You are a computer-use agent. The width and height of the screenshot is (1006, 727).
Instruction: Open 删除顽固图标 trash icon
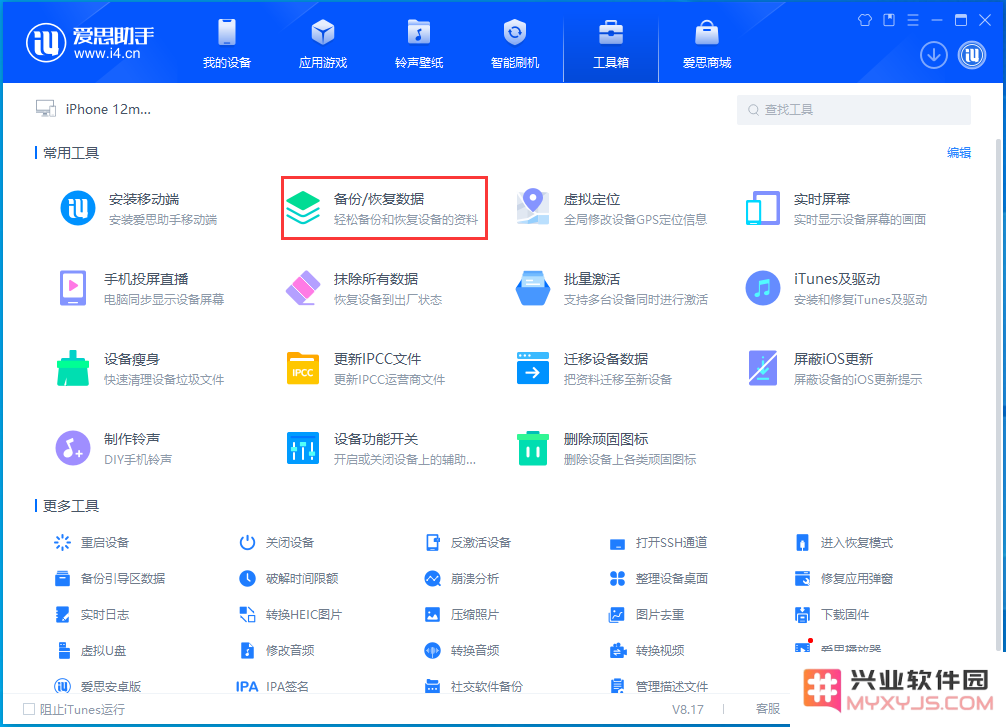[533, 448]
